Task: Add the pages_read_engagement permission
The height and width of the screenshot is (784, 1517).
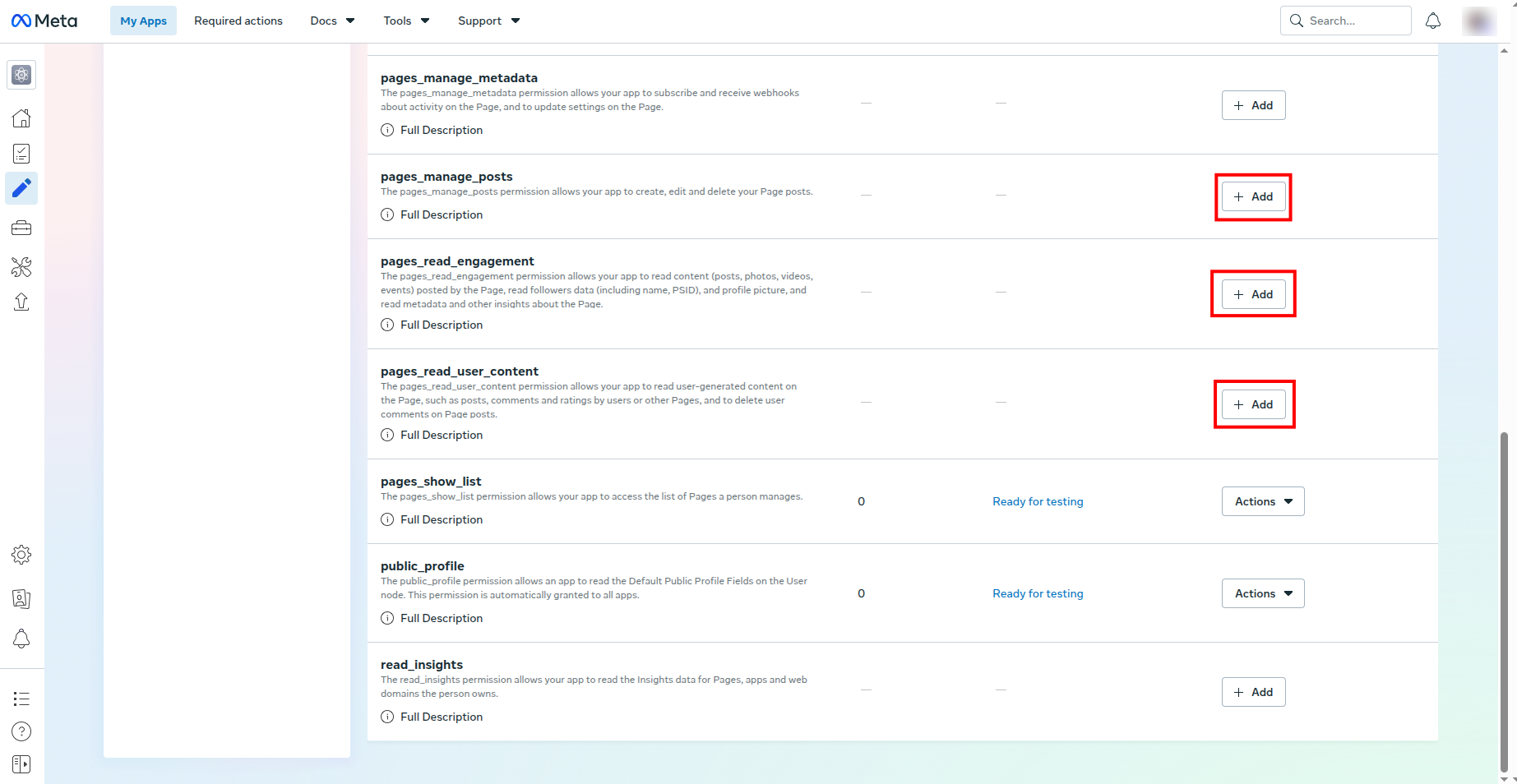Action: pos(1253,294)
